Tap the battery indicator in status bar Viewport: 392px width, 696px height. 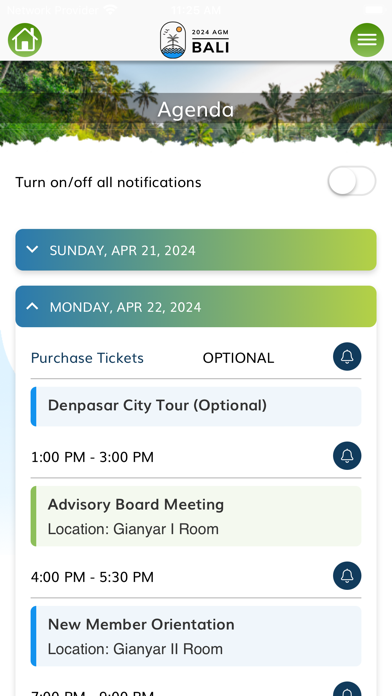[374, 9]
